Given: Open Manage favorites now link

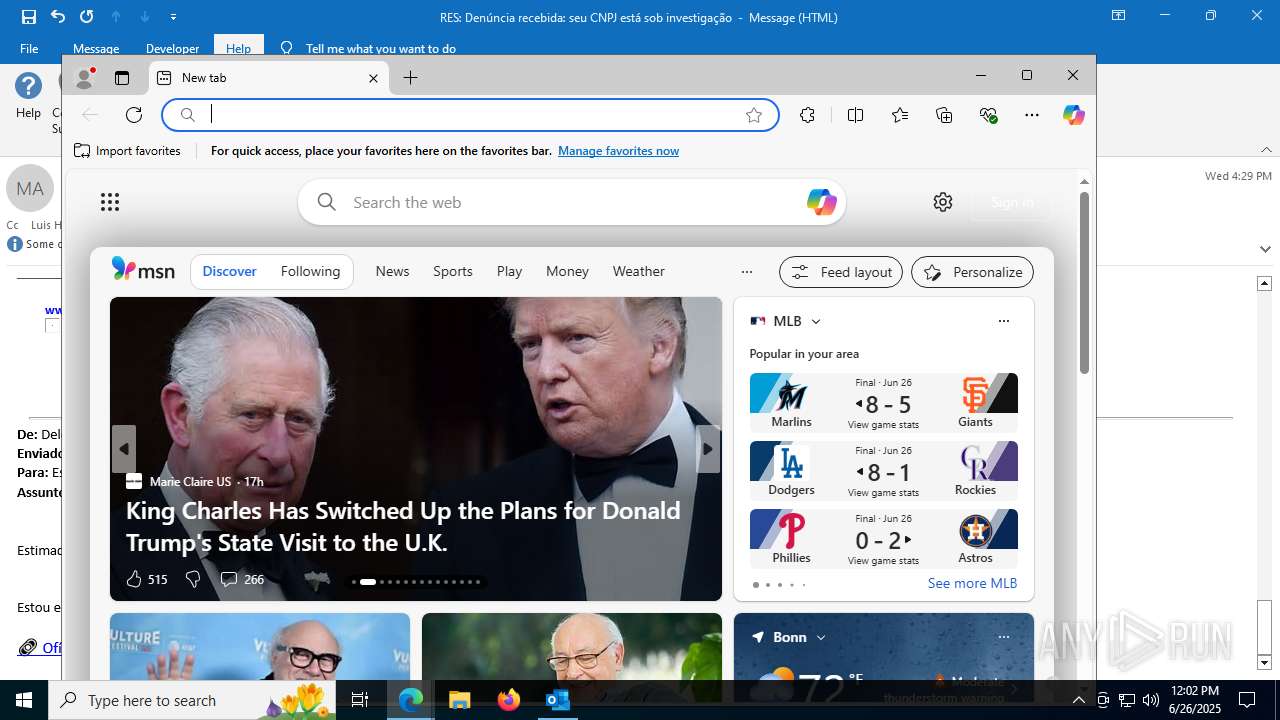Looking at the screenshot, I should coord(618,151).
